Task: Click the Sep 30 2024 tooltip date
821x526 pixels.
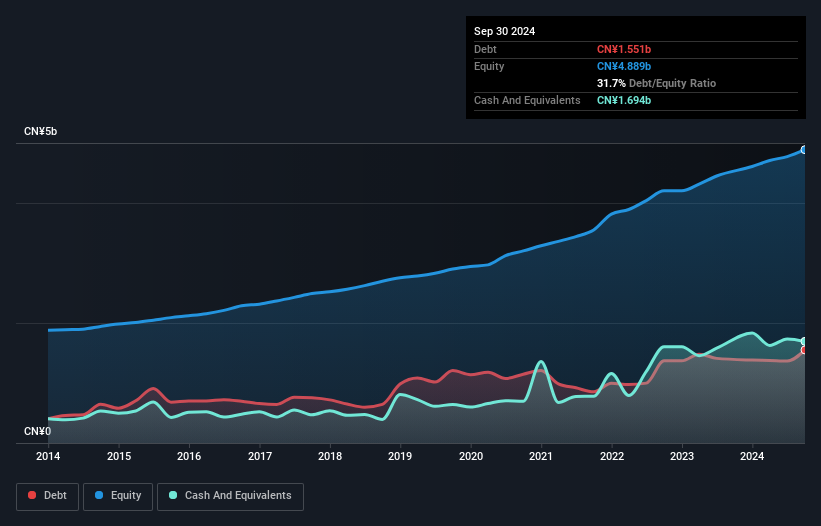Action: click(x=505, y=31)
